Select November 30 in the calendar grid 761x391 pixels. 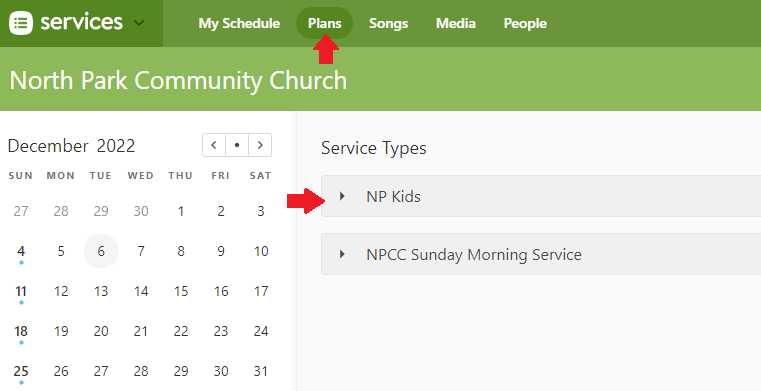click(x=141, y=211)
